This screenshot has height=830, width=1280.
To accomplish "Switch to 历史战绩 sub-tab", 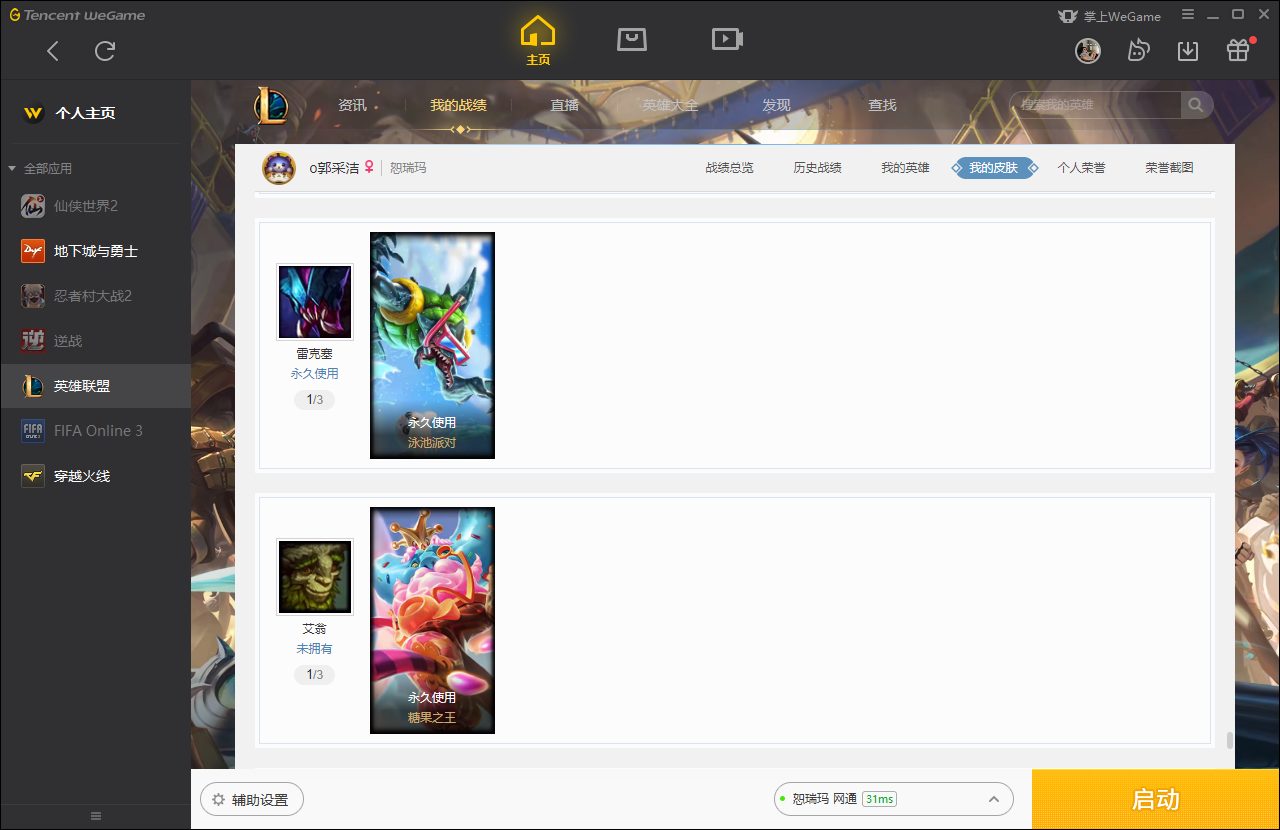I will tap(817, 168).
